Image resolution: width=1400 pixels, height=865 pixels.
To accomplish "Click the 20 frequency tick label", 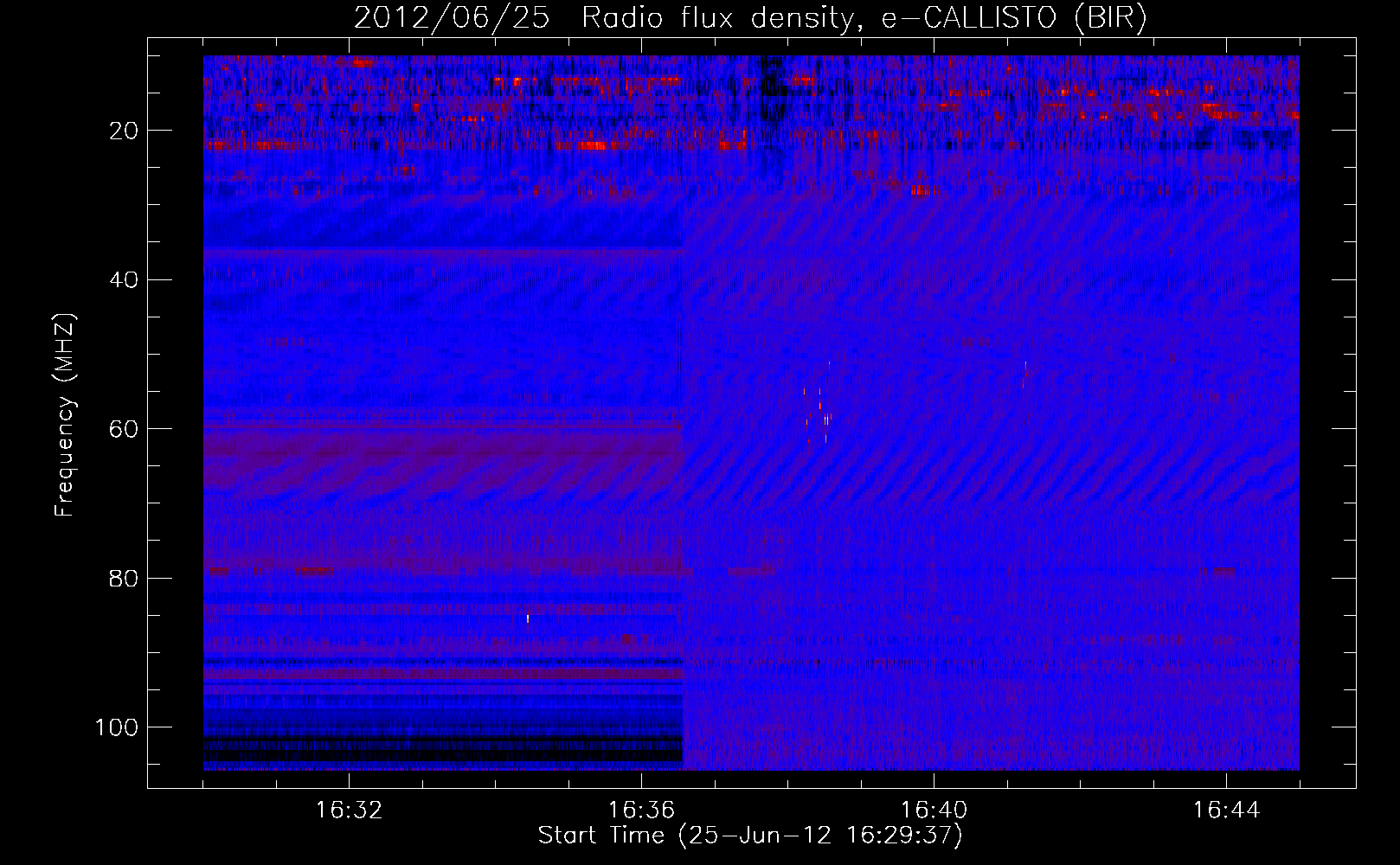I will (x=125, y=131).
